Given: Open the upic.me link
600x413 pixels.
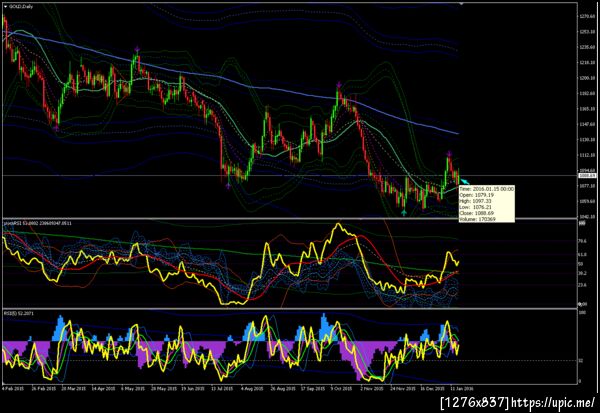Looking at the screenshot, I should click(x=553, y=403).
